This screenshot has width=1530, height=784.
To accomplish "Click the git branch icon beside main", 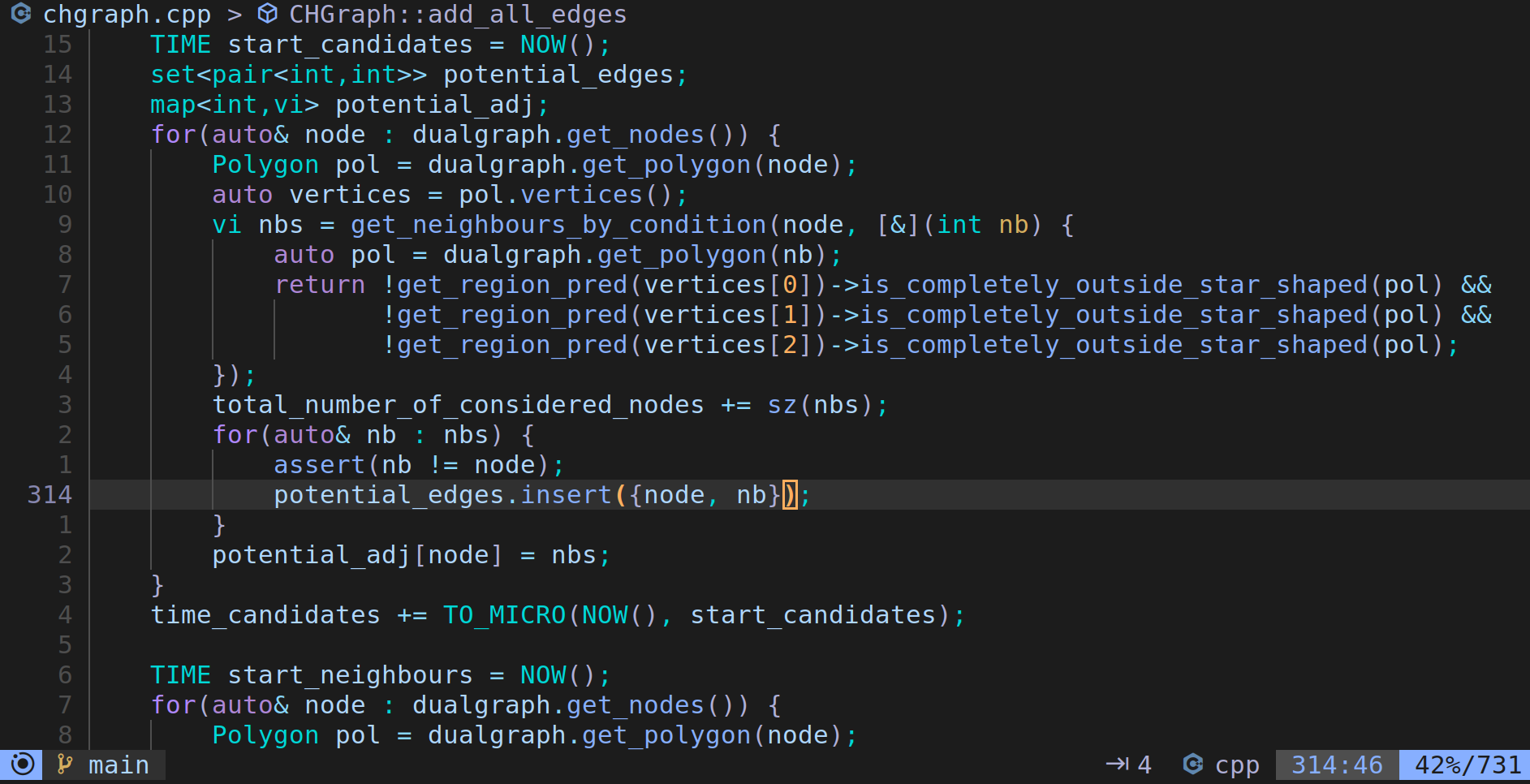I will point(65,765).
